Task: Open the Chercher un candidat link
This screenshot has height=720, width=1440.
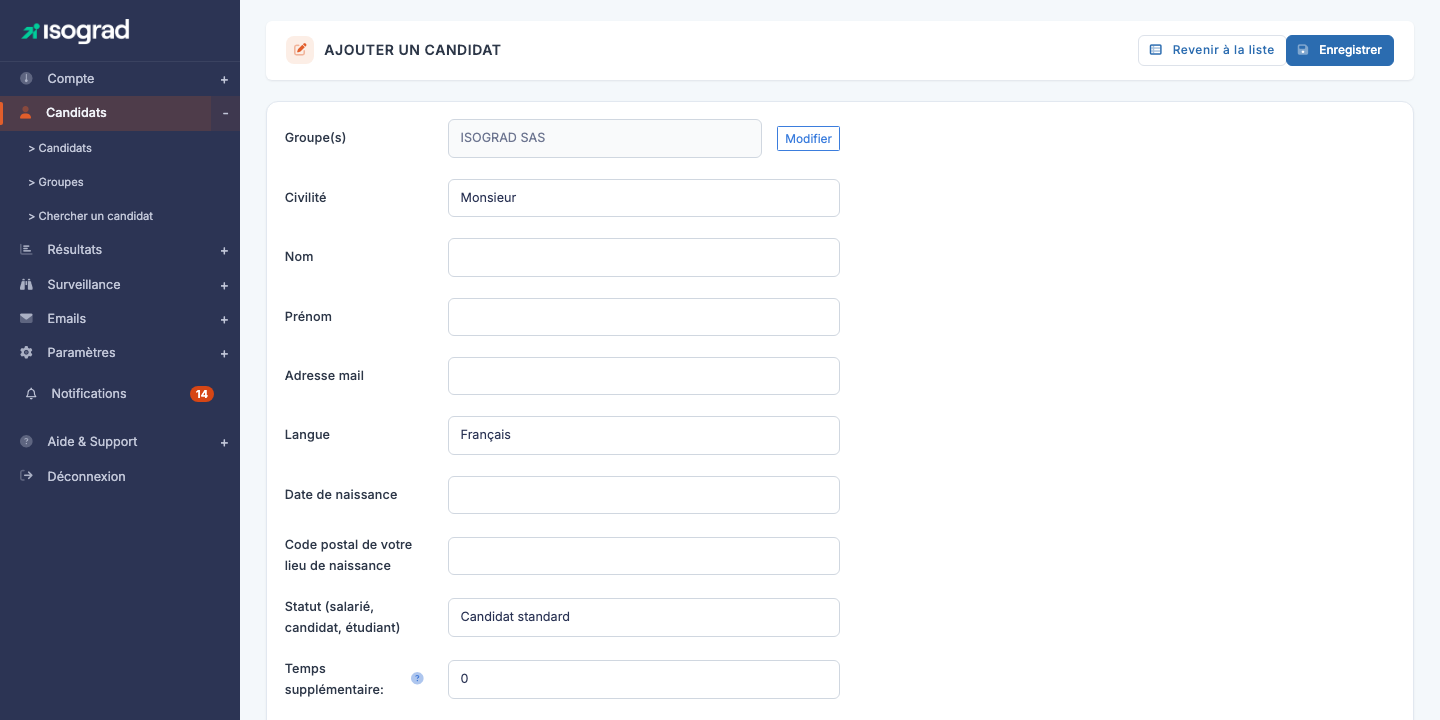Action: [91, 216]
